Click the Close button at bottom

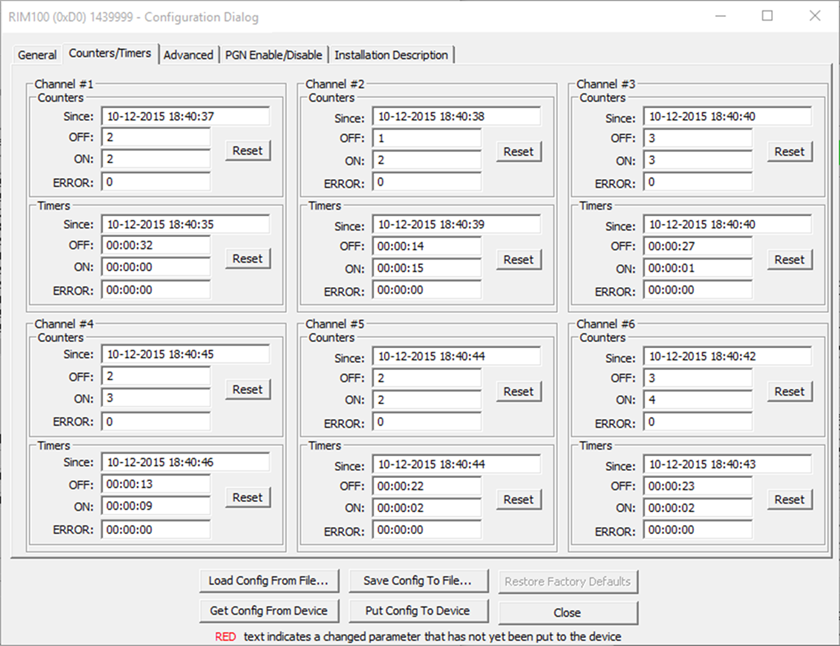pos(567,612)
